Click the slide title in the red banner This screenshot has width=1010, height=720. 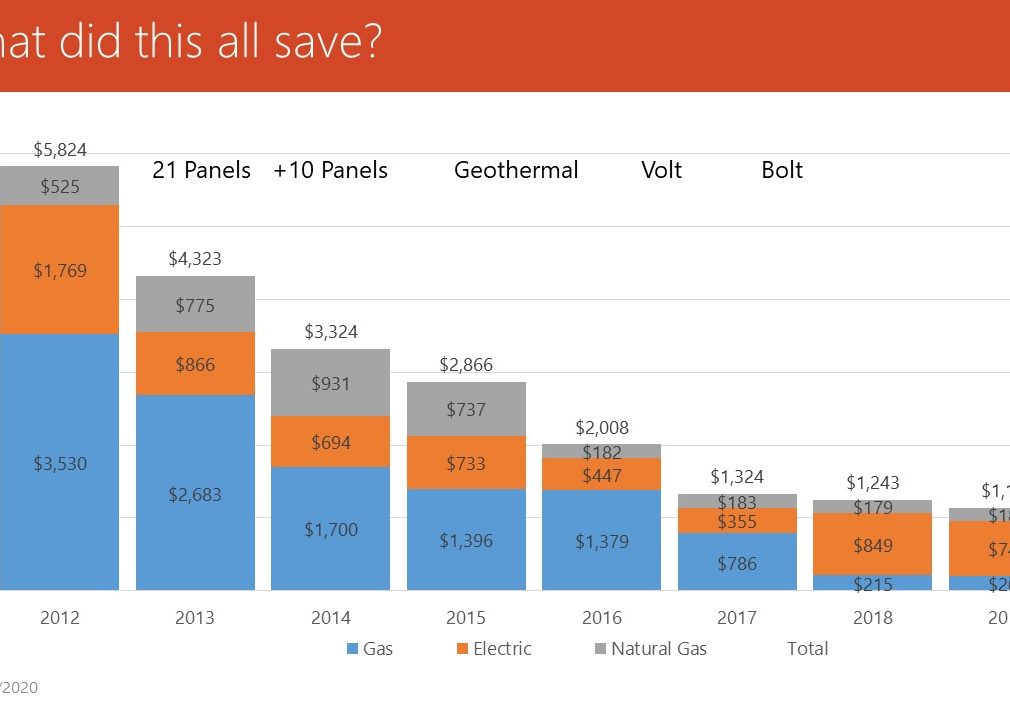[190, 45]
